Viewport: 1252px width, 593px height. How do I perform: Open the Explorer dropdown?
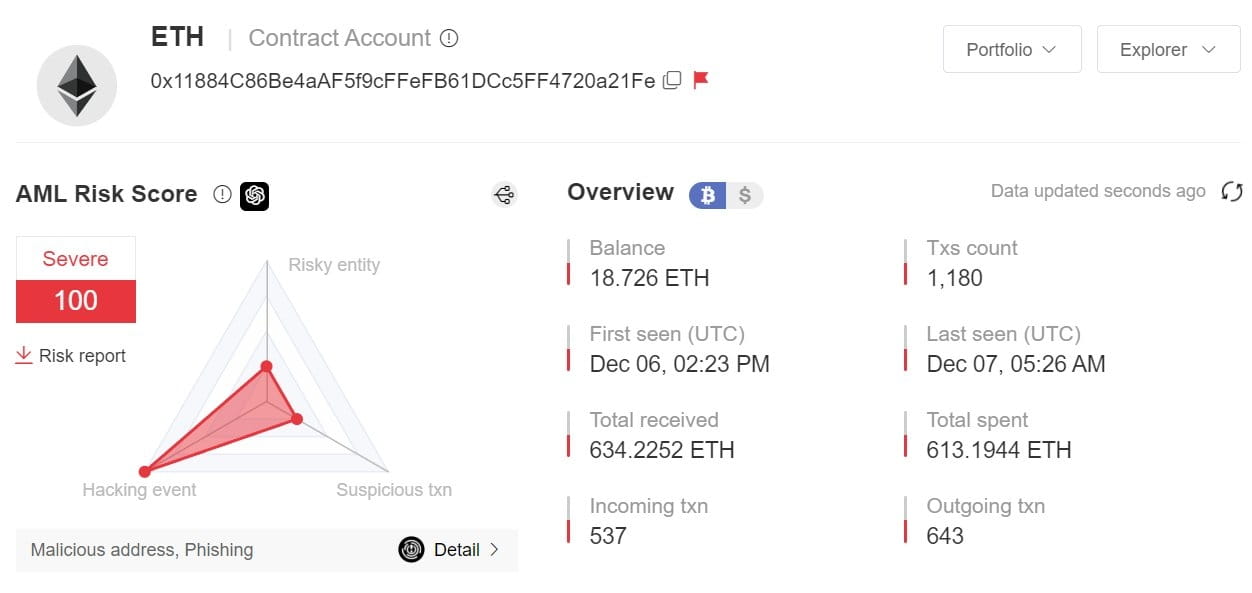click(1167, 50)
